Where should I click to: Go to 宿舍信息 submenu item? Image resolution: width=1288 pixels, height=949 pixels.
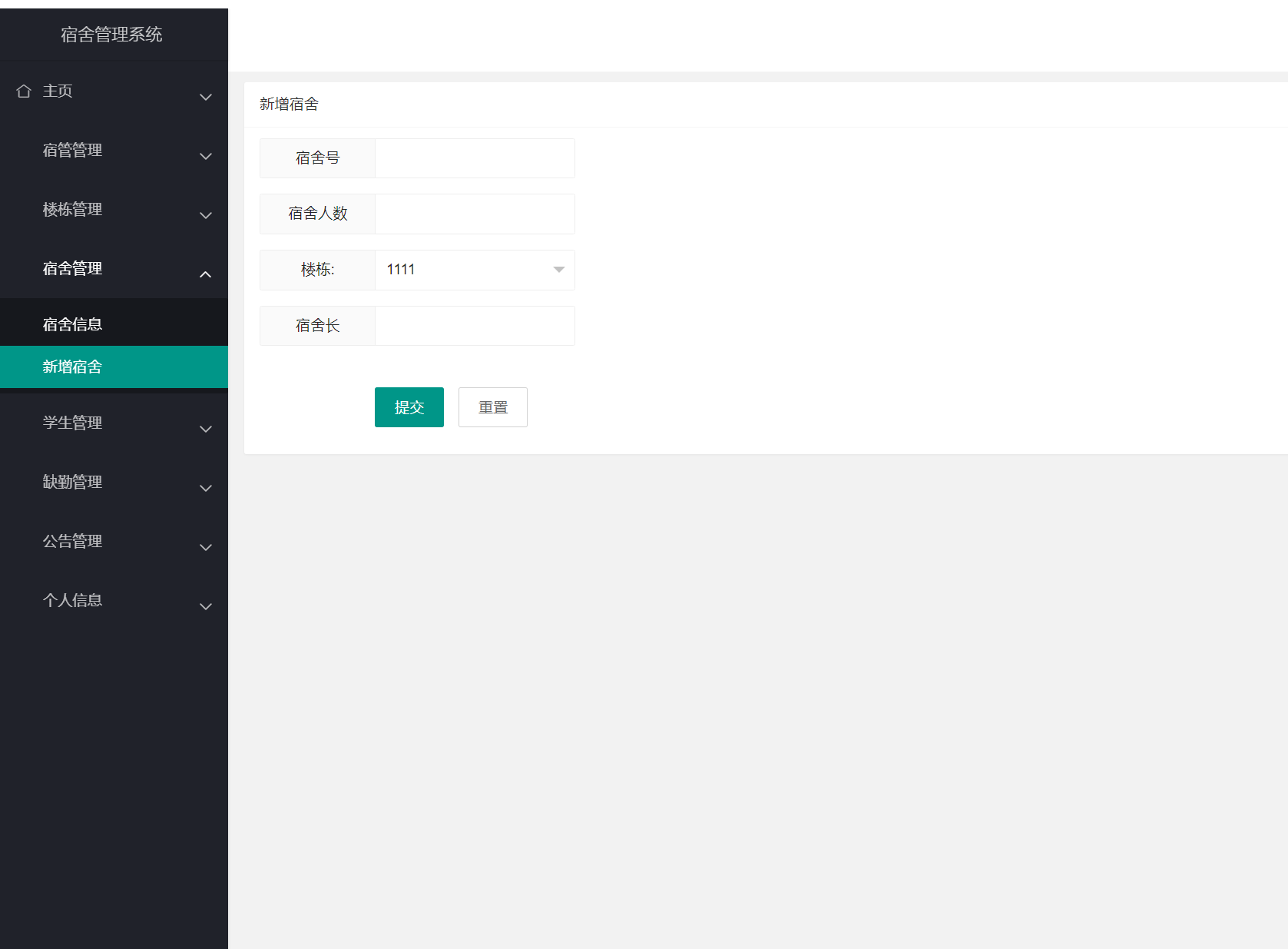pos(114,324)
